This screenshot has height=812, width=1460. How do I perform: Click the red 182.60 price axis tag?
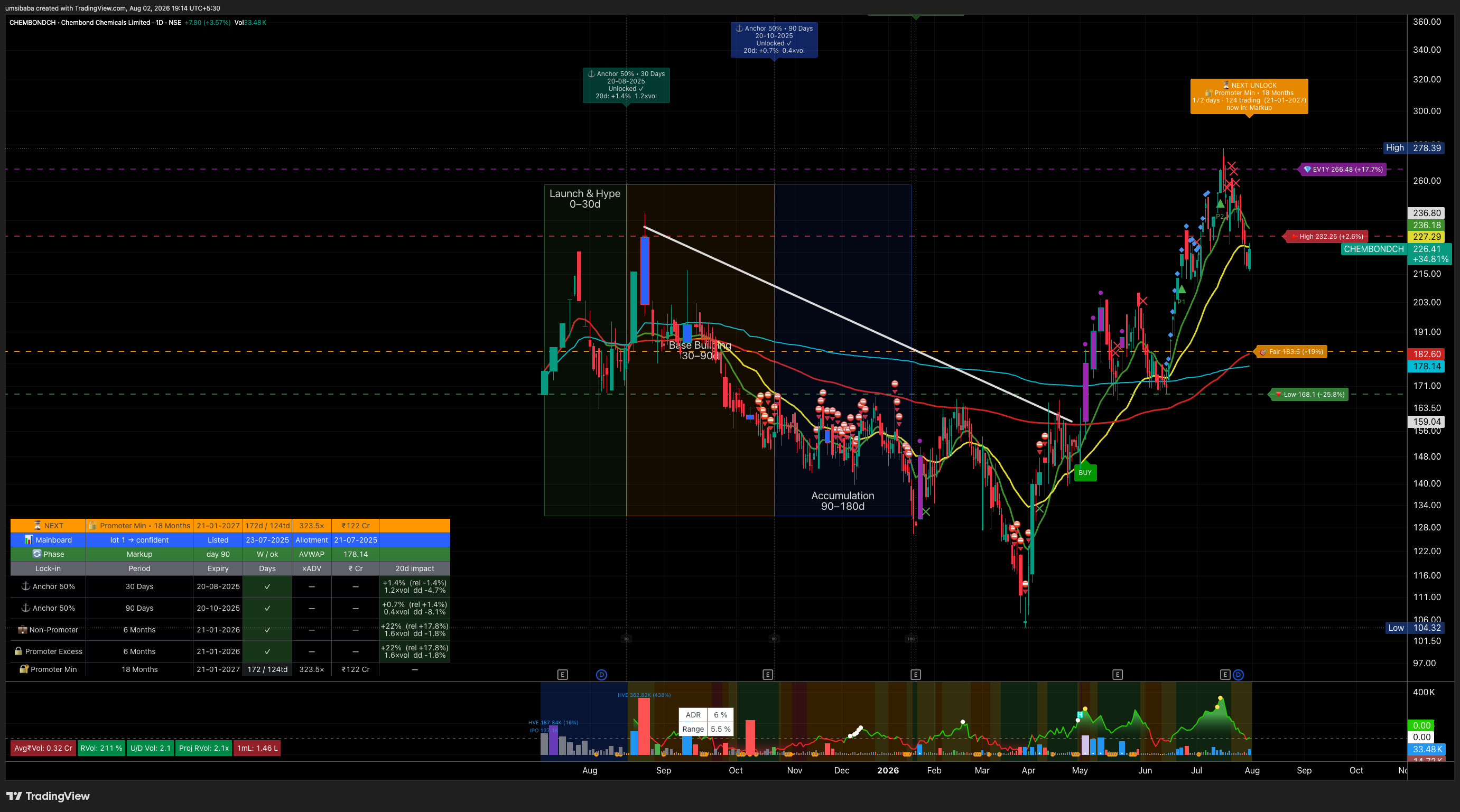[x=1427, y=354]
